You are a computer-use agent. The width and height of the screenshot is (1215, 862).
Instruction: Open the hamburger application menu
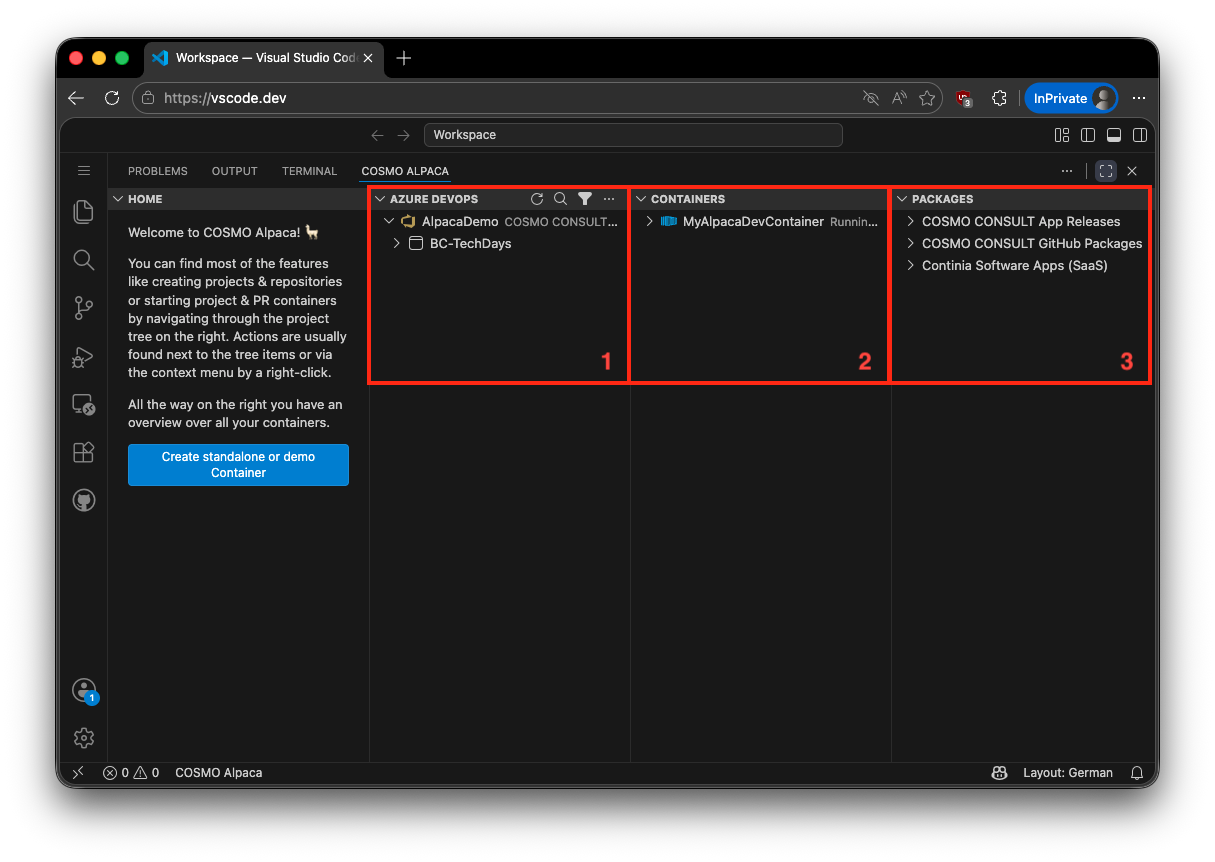click(x=84, y=171)
